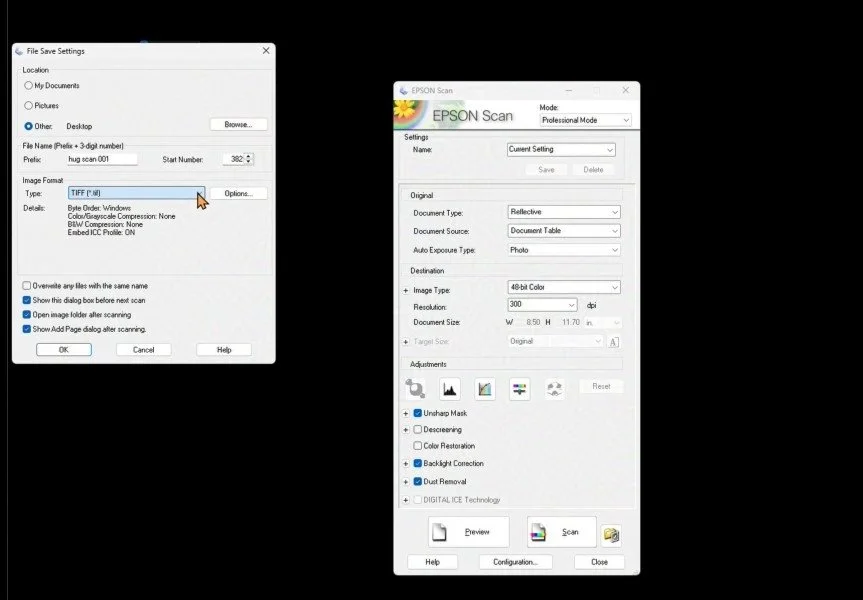This screenshot has height=600, width=863.
Task: Open the Image Adjustment sliders icon
Action: pos(520,389)
